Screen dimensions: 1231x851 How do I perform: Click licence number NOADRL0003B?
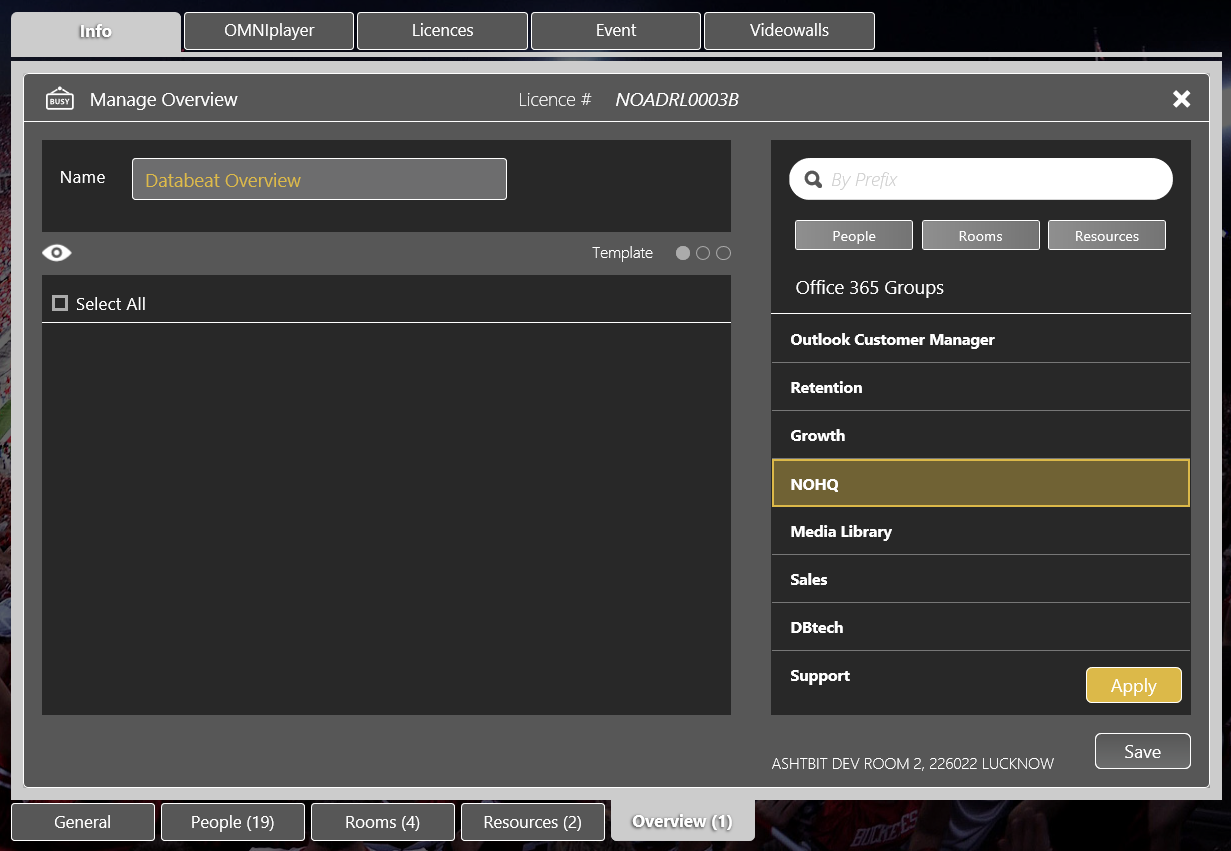tap(677, 100)
